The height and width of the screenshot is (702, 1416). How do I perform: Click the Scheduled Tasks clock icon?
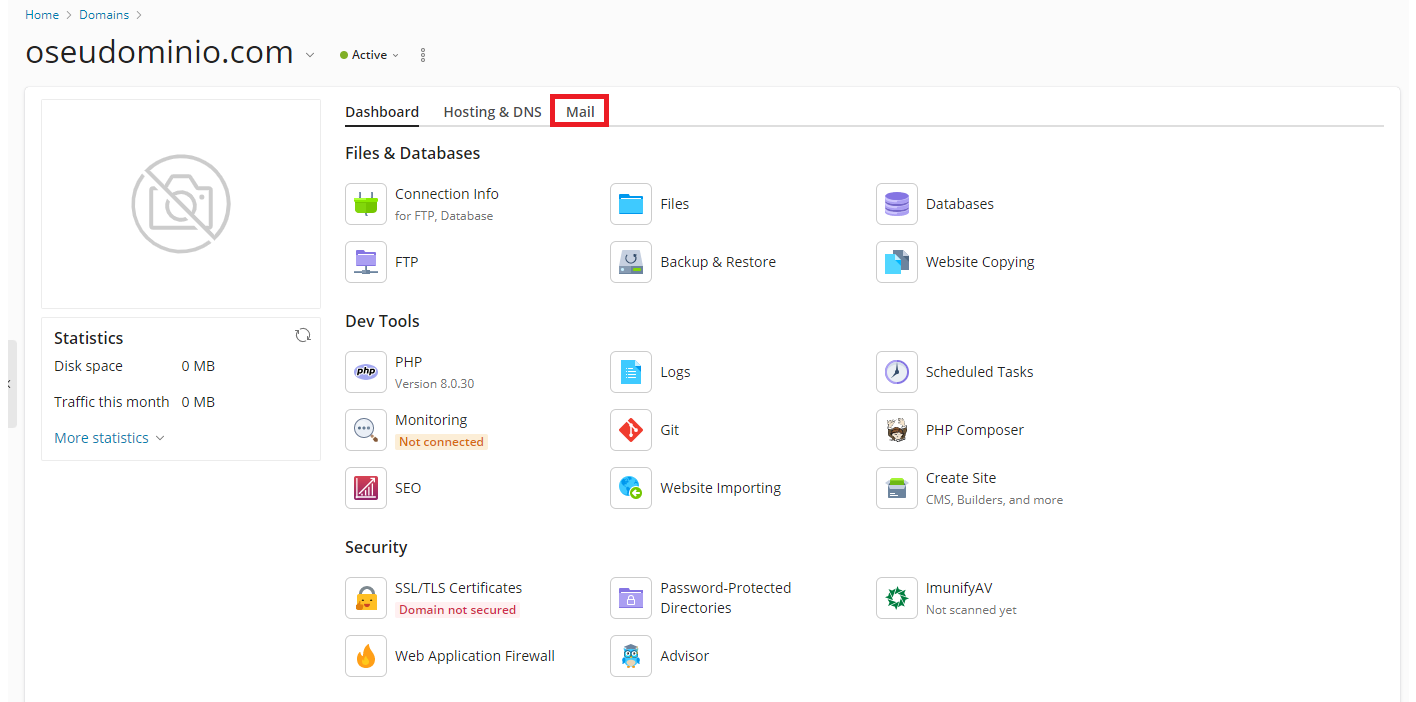click(896, 372)
